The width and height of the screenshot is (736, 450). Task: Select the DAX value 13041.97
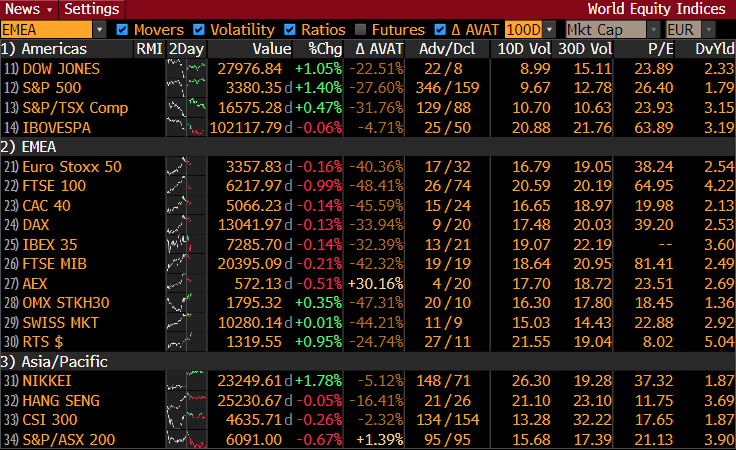tap(250, 225)
